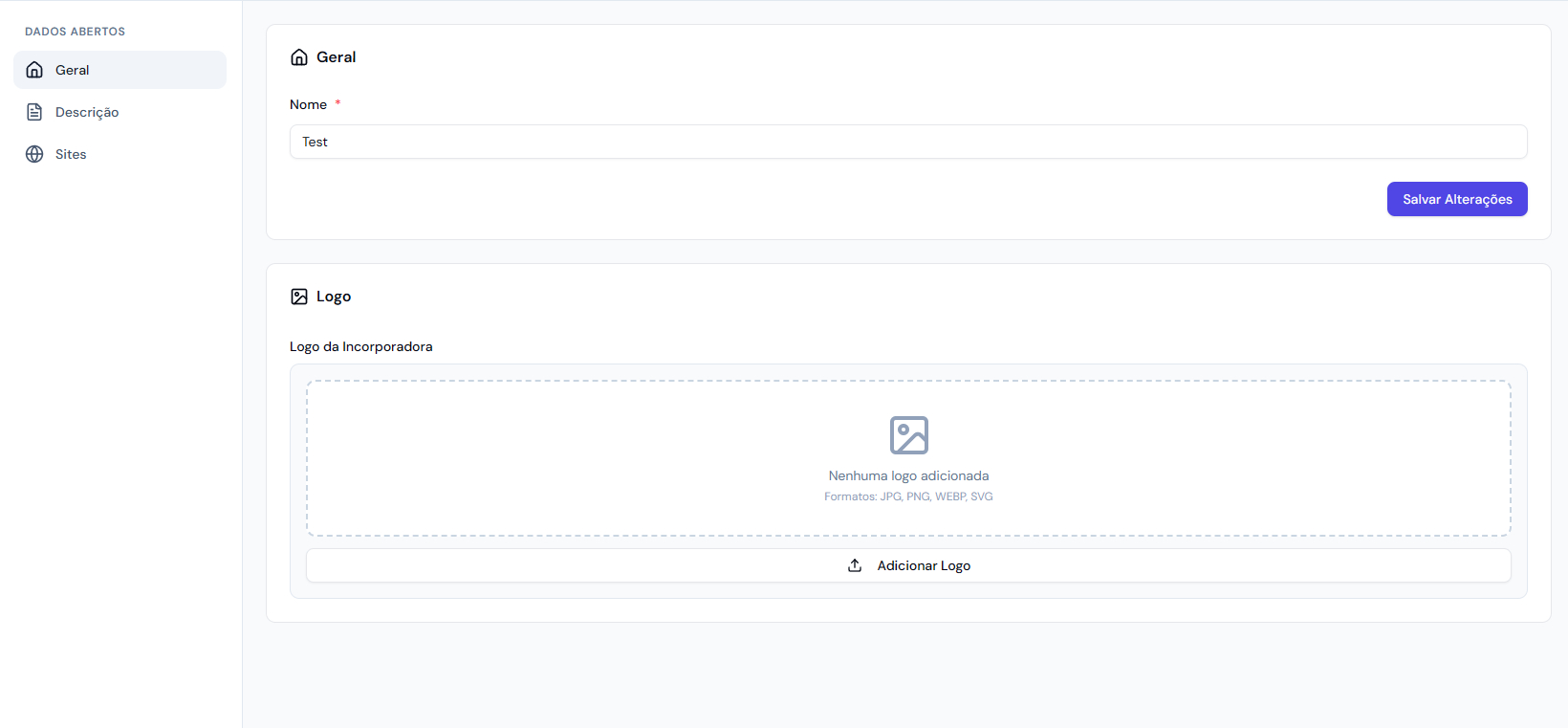Viewport: 1568px width, 728px height.
Task: Click the 'Nenhuma logo adicionada' text
Action: 908,475
